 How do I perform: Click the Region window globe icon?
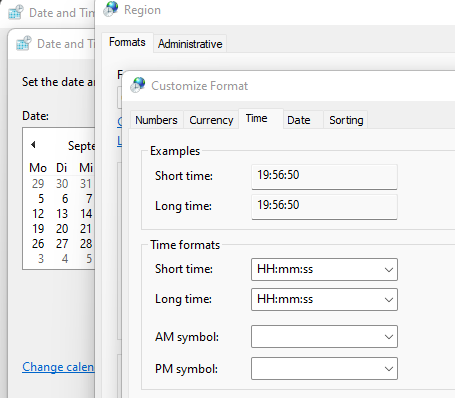tap(110, 9)
